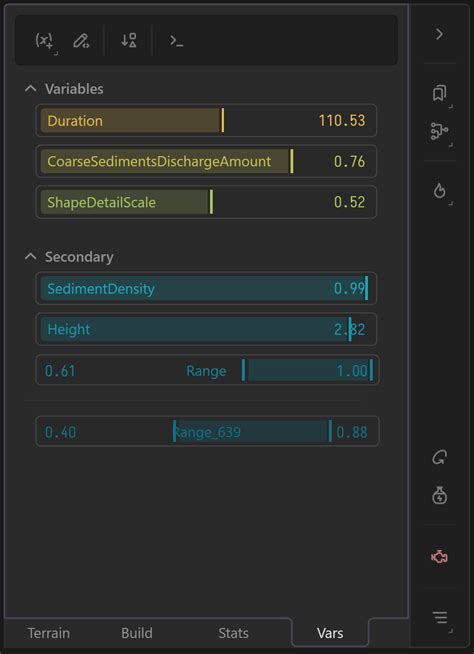Switch to the Terrain tab
Screen dimensions: 474x654
pos(49,633)
